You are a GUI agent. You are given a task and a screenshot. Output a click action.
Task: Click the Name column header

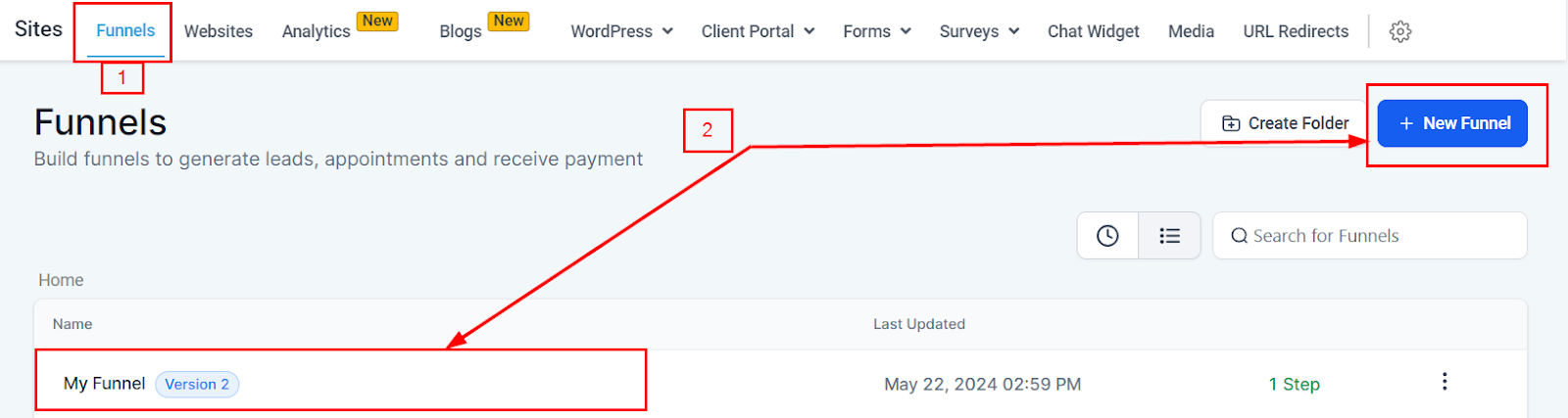pos(73,324)
